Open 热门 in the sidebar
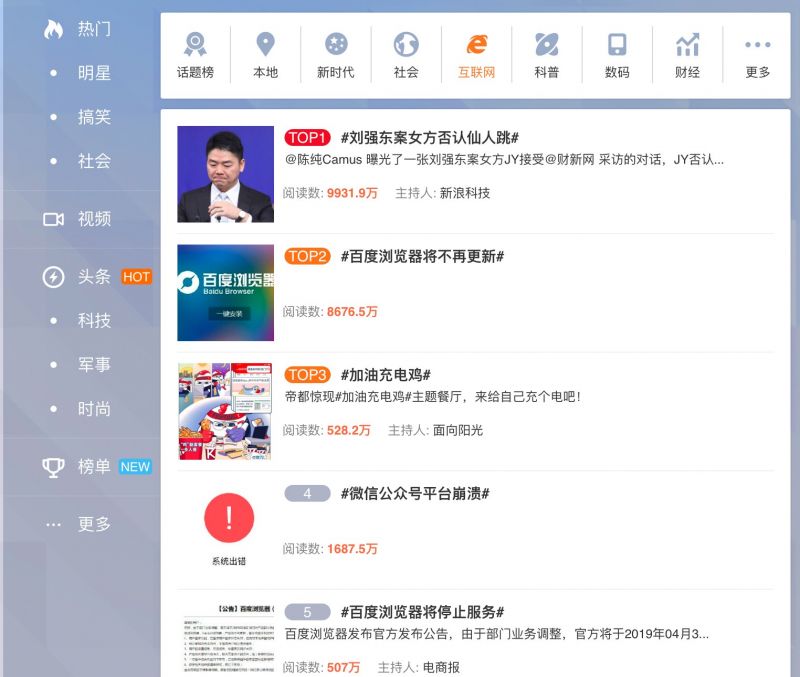Screen dimensions: 800x677 (94, 29)
